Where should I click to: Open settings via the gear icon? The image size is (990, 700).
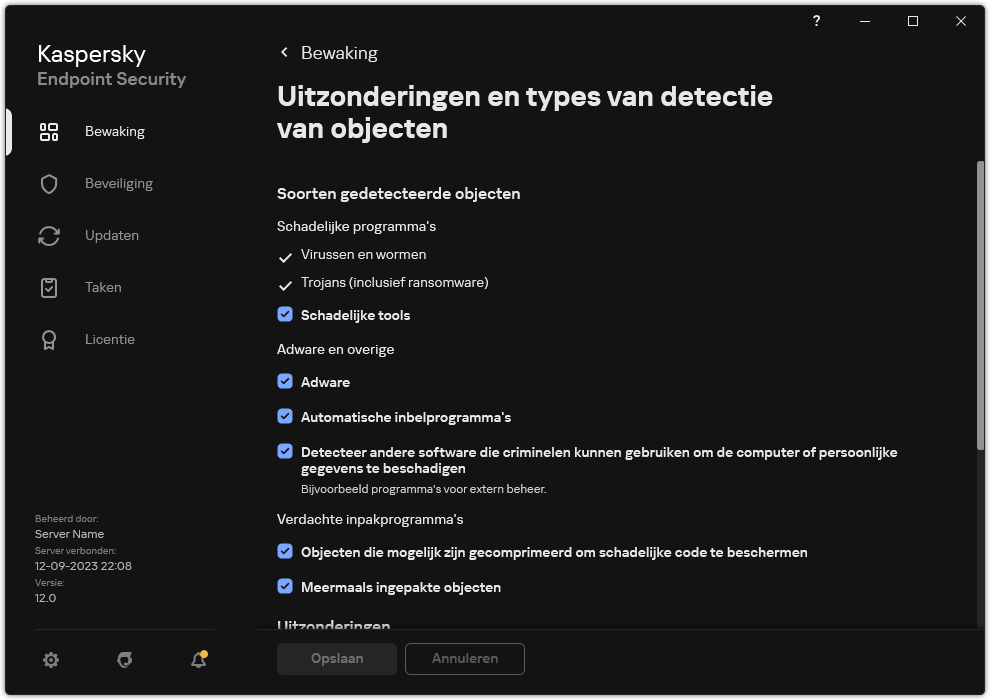[x=51, y=660]
